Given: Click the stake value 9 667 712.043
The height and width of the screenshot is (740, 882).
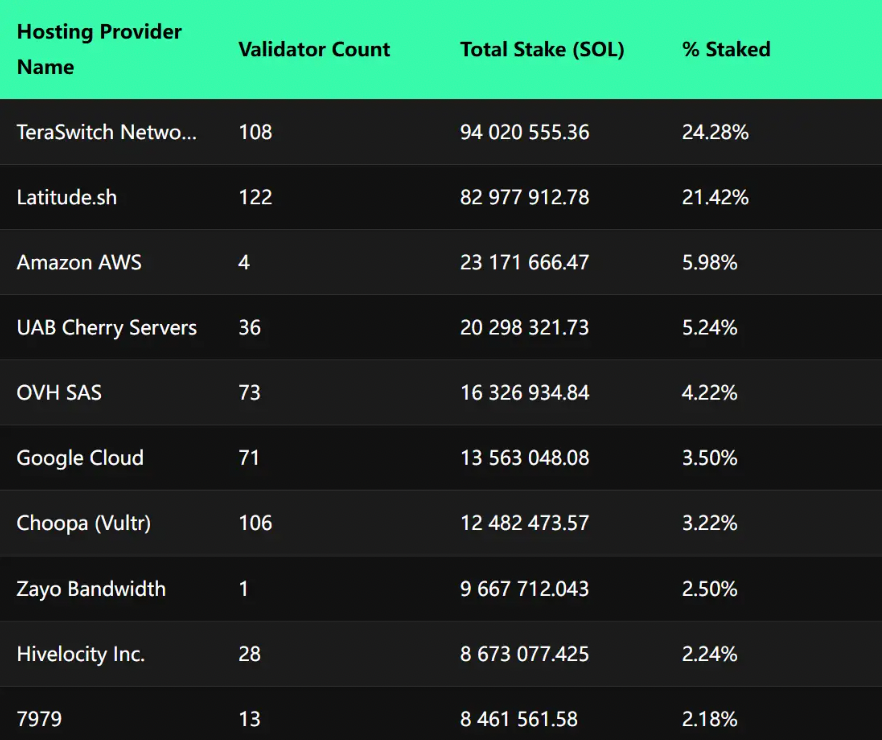Looking at the screenshot, I should 525,589.
